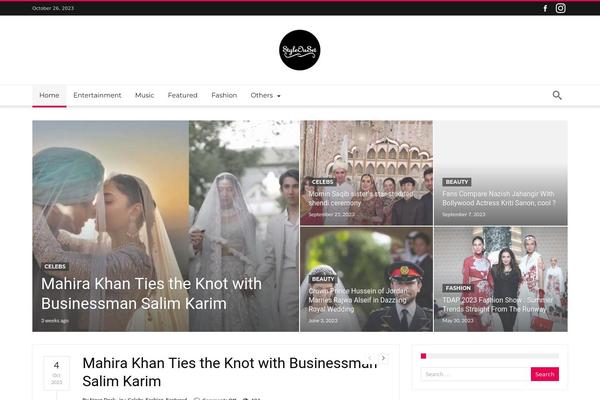Open the Instagram profile icon
Image resolution: width=600 pixels, height=400 pixels.
click(x=561, y=8)
